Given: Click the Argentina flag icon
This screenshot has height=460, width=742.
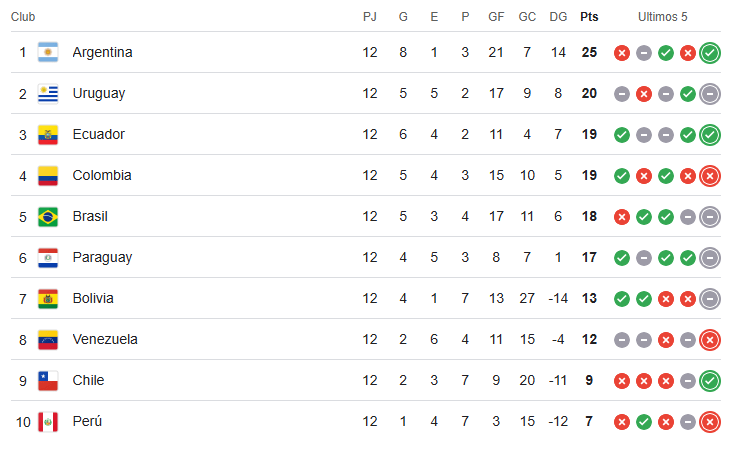Looking at the screenshot, I should pos(48,52).
